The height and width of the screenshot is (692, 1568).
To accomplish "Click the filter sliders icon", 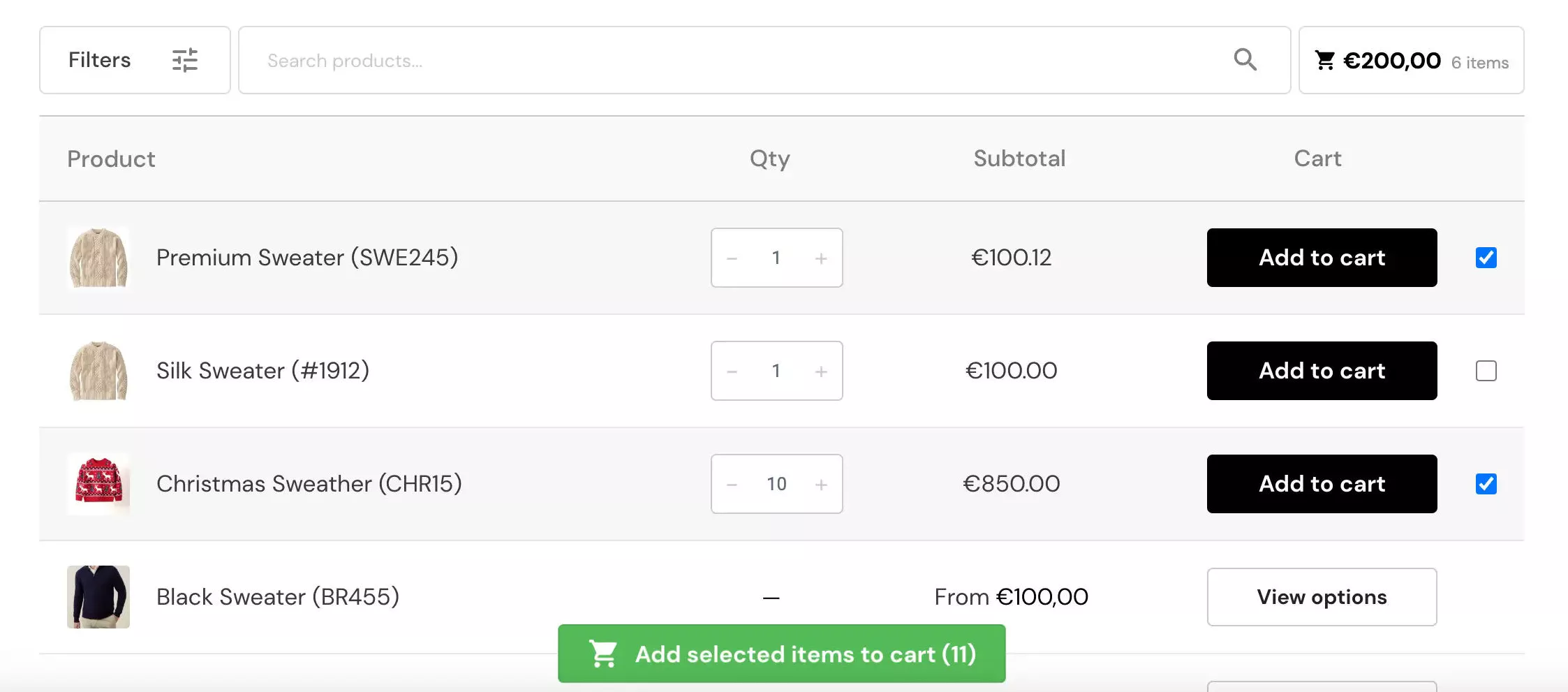I will (x=185, y=60).
